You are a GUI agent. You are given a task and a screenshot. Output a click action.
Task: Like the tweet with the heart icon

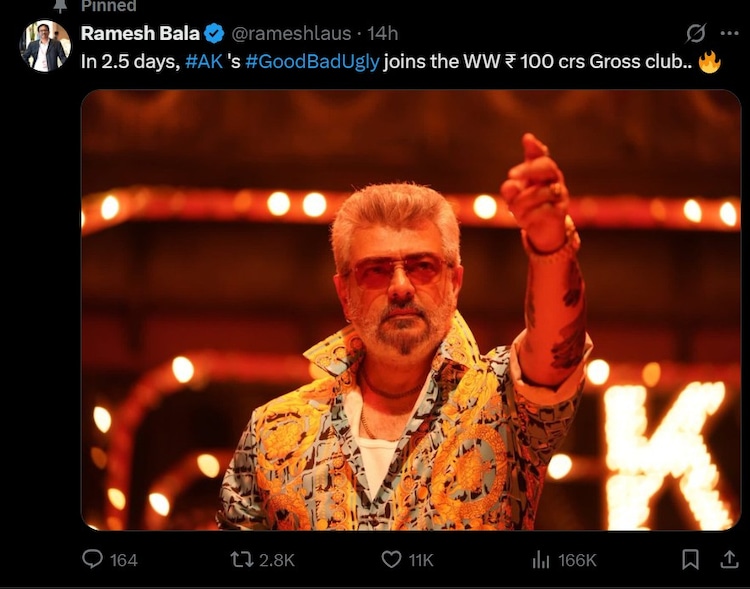[392, 559]
